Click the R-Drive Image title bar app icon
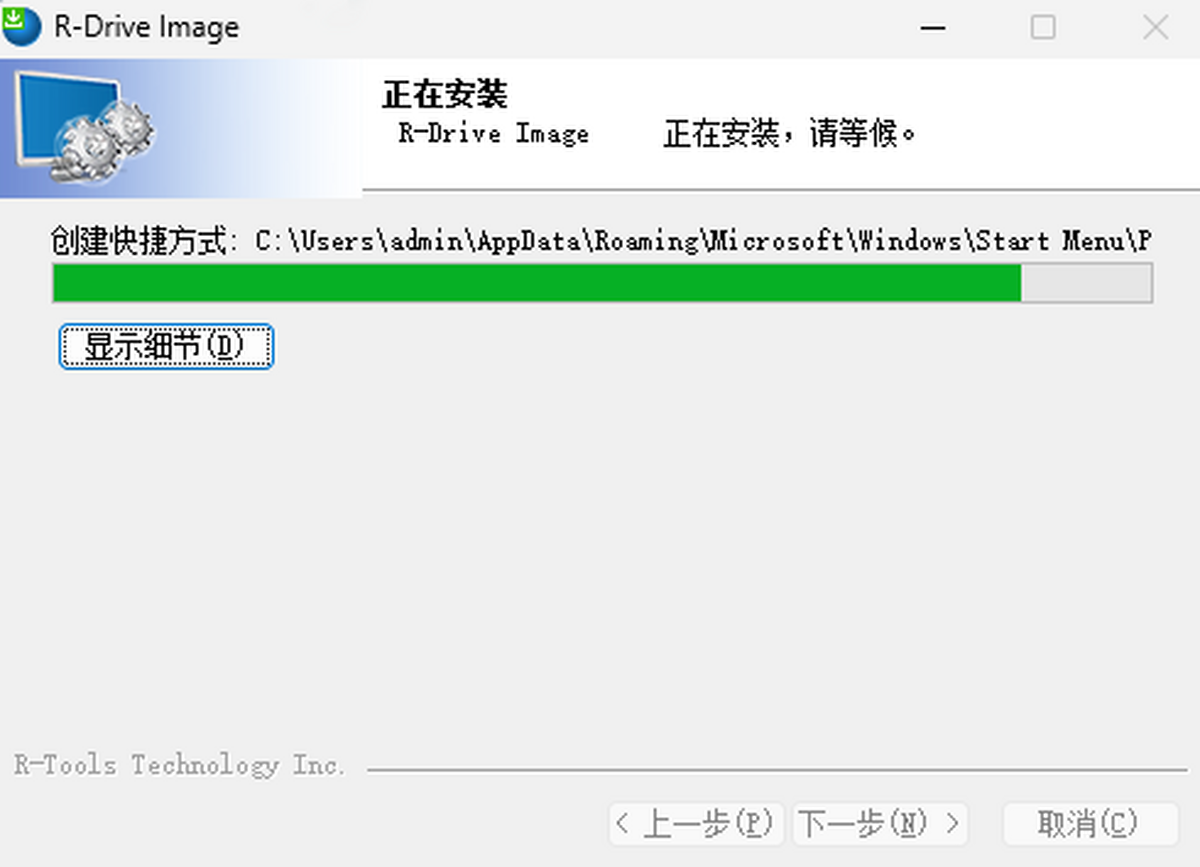 [x=22, y=25]
